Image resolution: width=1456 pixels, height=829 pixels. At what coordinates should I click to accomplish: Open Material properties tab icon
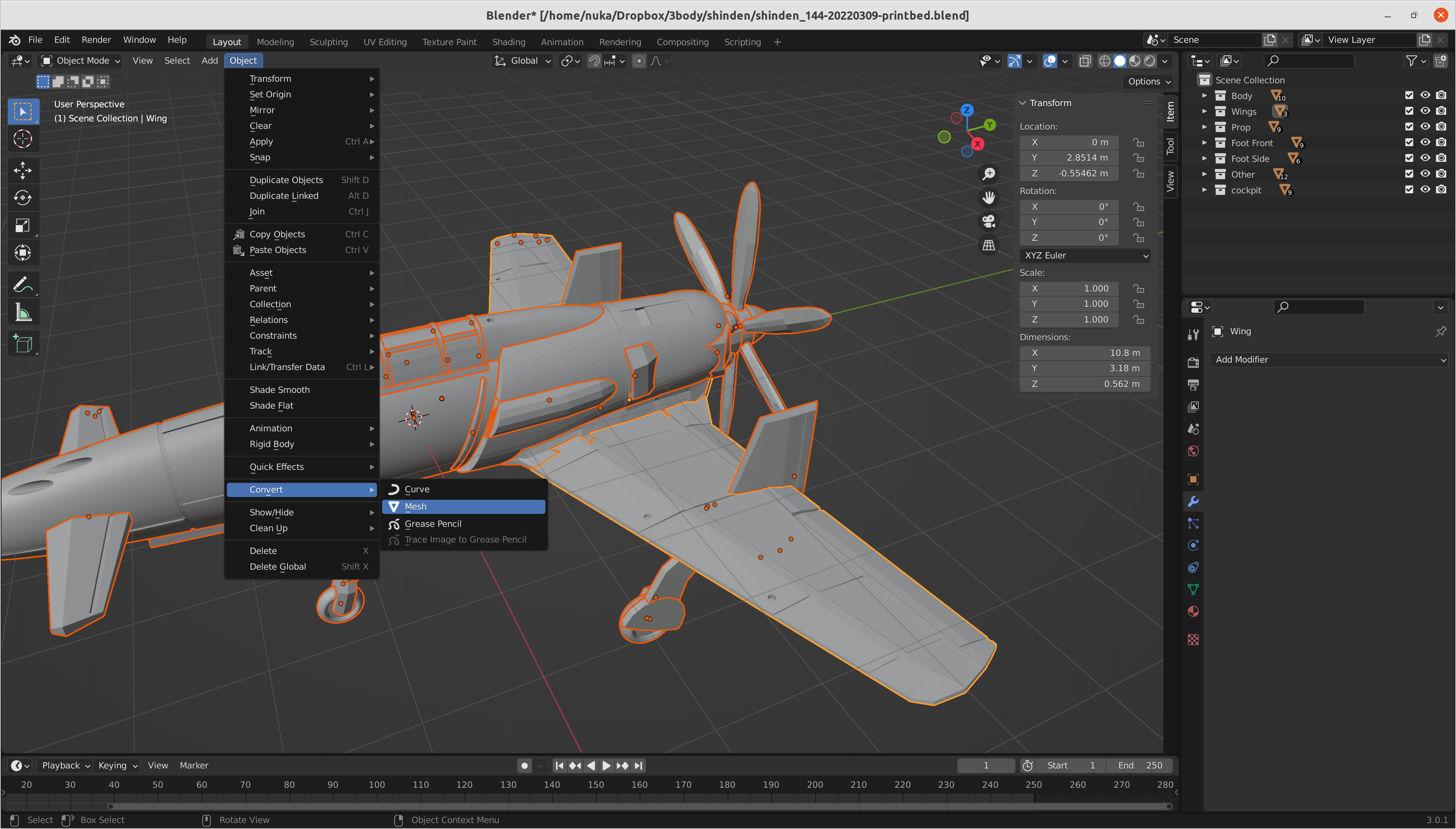tap(1193, 611)
